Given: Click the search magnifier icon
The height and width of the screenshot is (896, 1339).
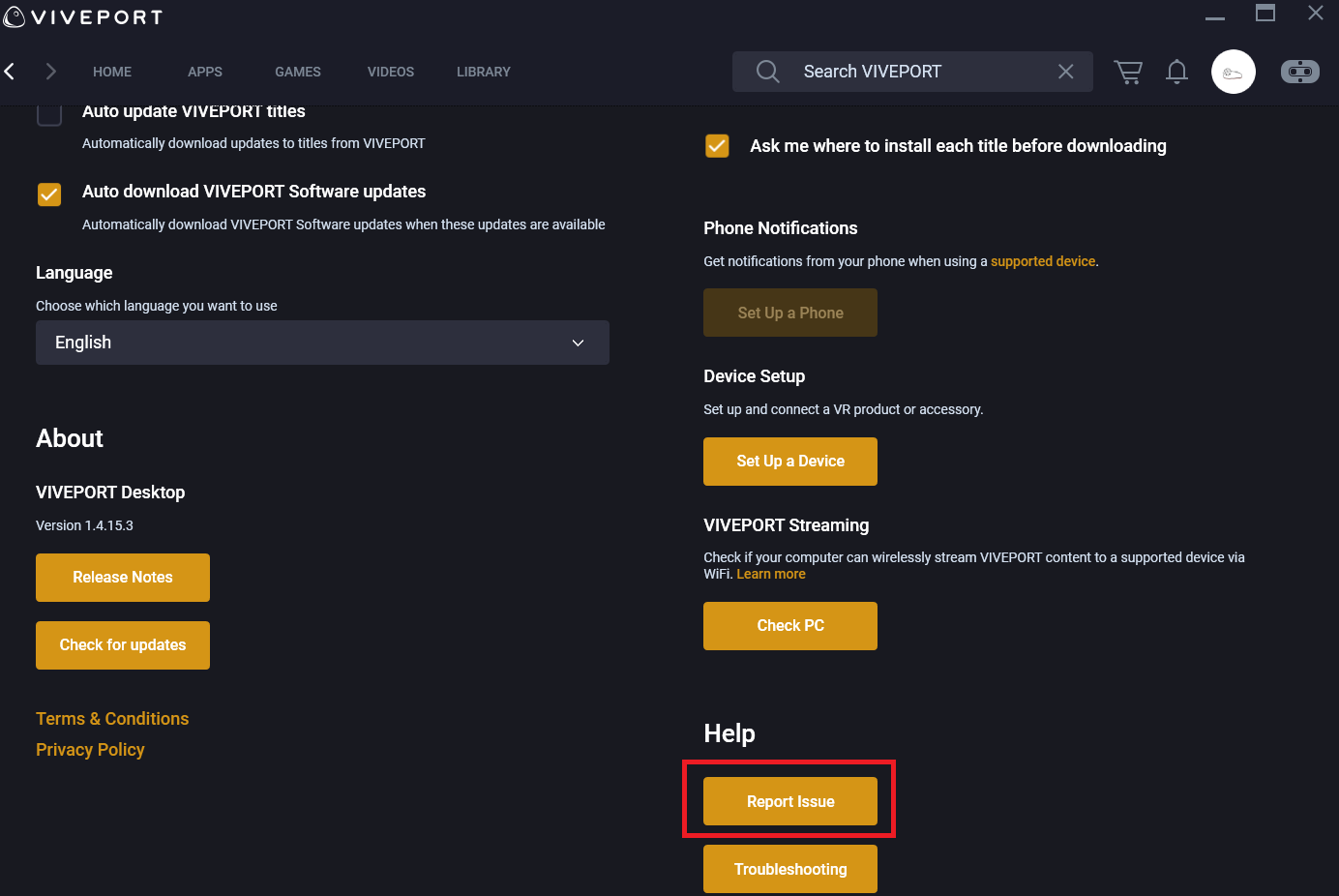Looking at the screenshot, I should (x=767, y=72).
